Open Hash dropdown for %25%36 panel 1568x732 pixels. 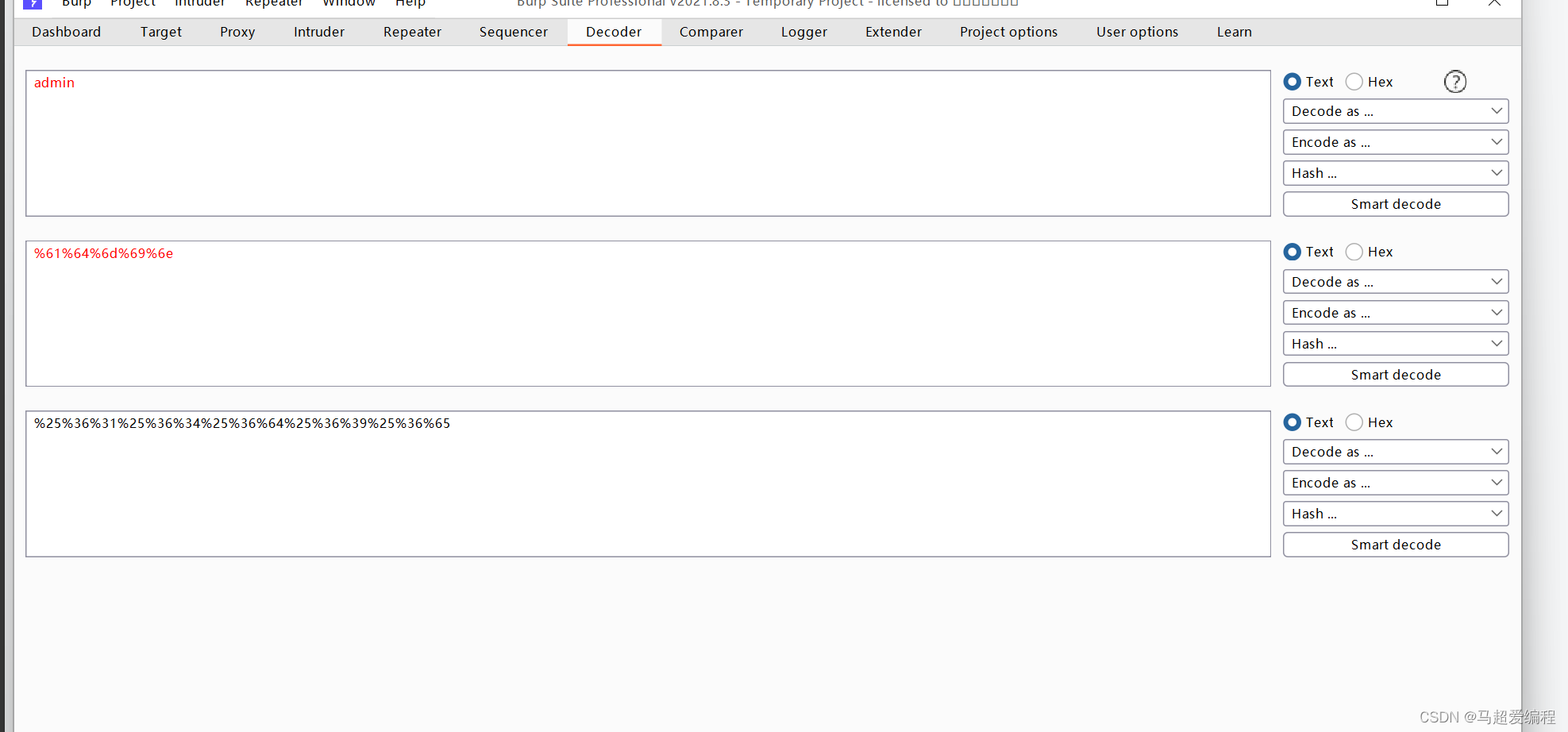(x=1396, y=514)
